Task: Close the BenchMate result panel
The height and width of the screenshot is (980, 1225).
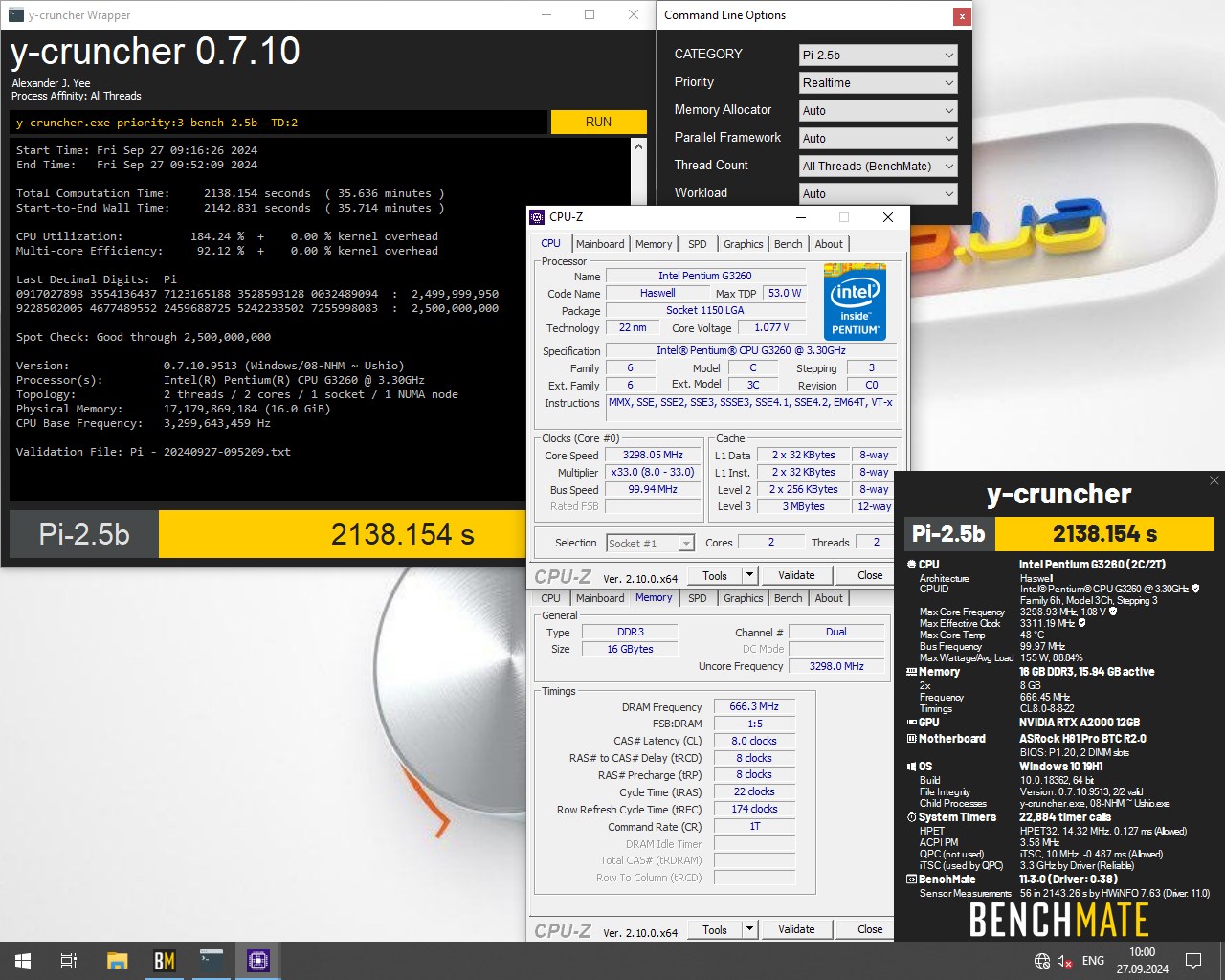Action: pos(1214,480)
